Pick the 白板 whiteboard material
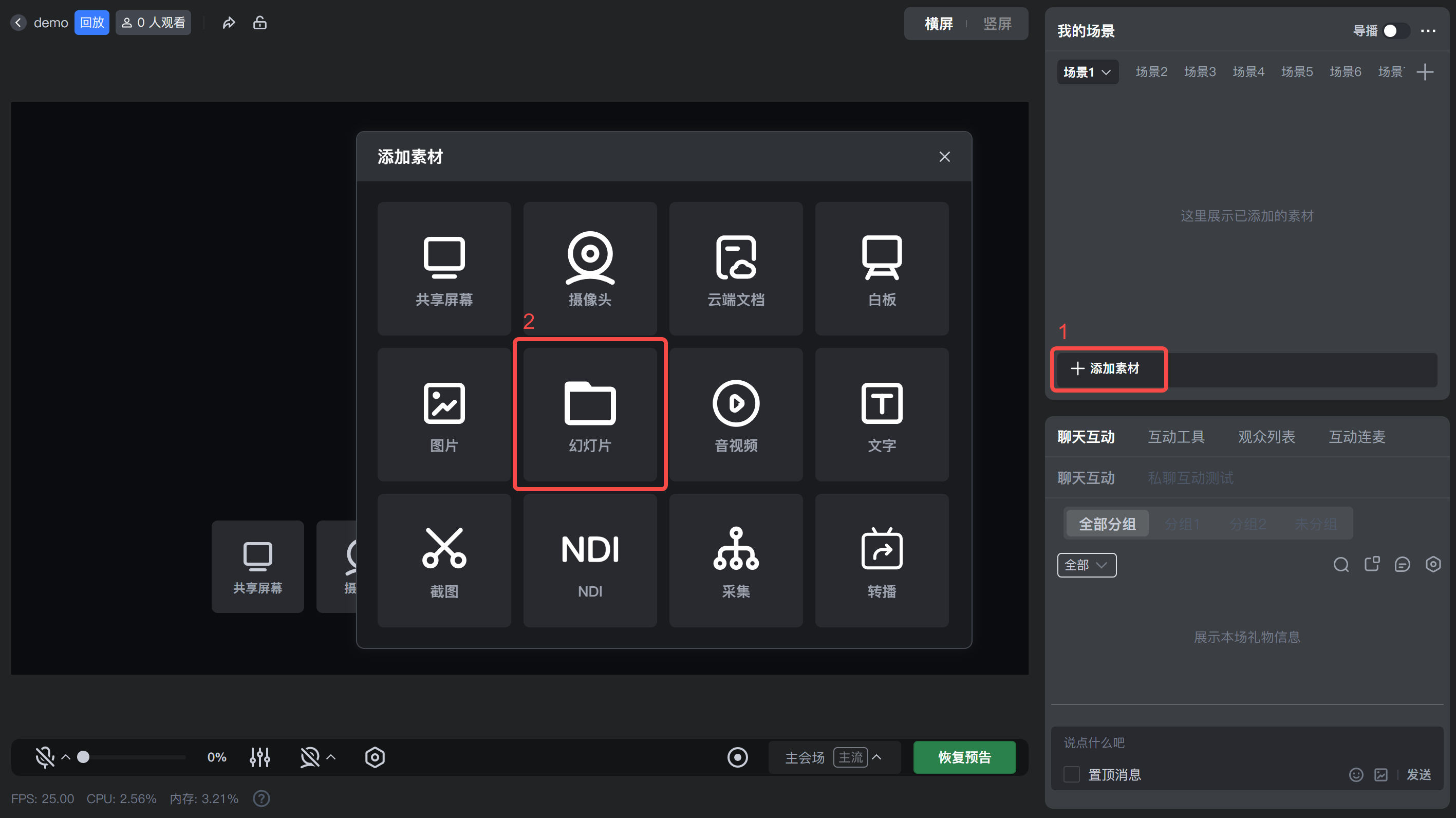Screen dimensions: 1456x818 [881, 269]
